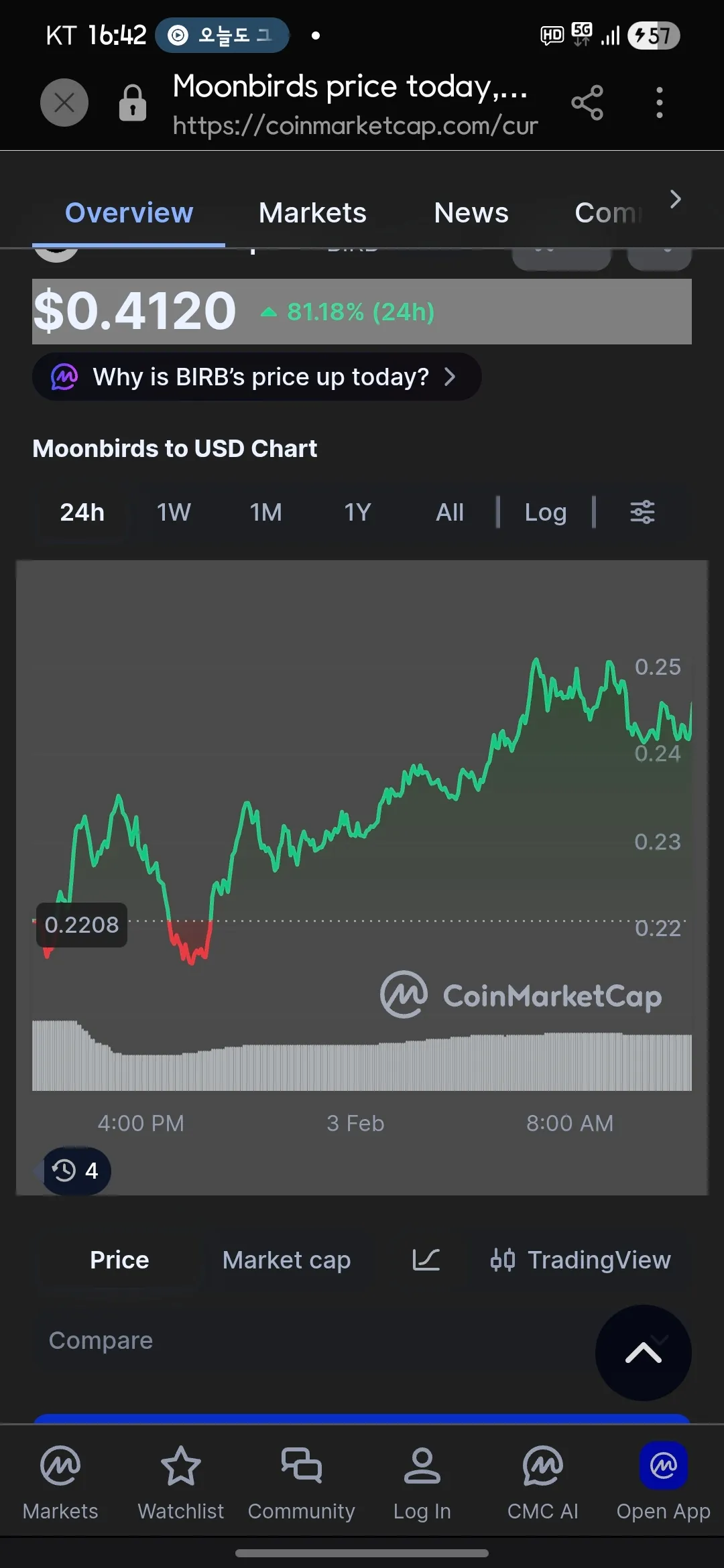Select the 1W chart range
Image resolution: width=724 pixels, height=1568 pixels.
coord(174,513)
